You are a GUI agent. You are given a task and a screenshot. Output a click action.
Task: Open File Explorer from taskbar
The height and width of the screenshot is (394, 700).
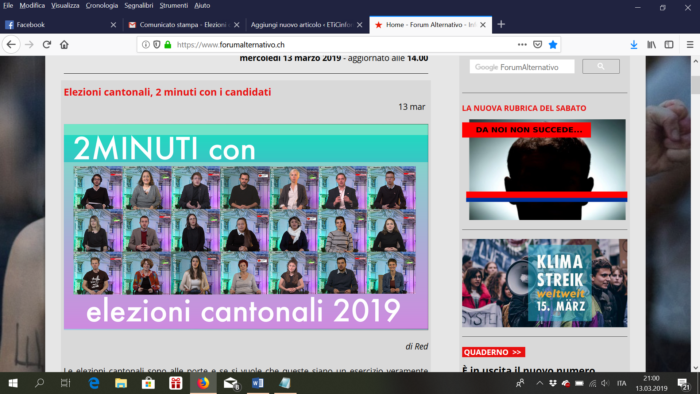(x=121, y=383)
